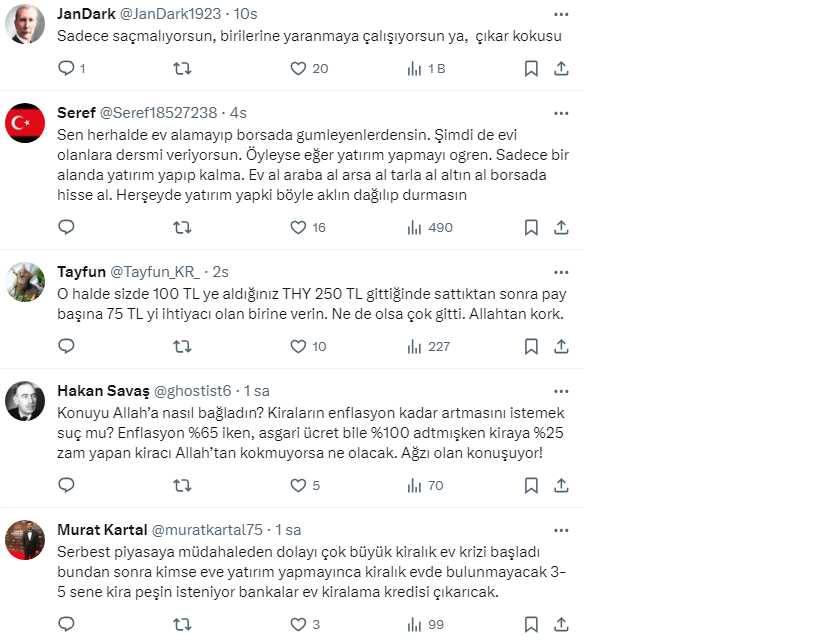Share Tayfun's tweet
The image size is (837, 643).
tap(562, 347)
